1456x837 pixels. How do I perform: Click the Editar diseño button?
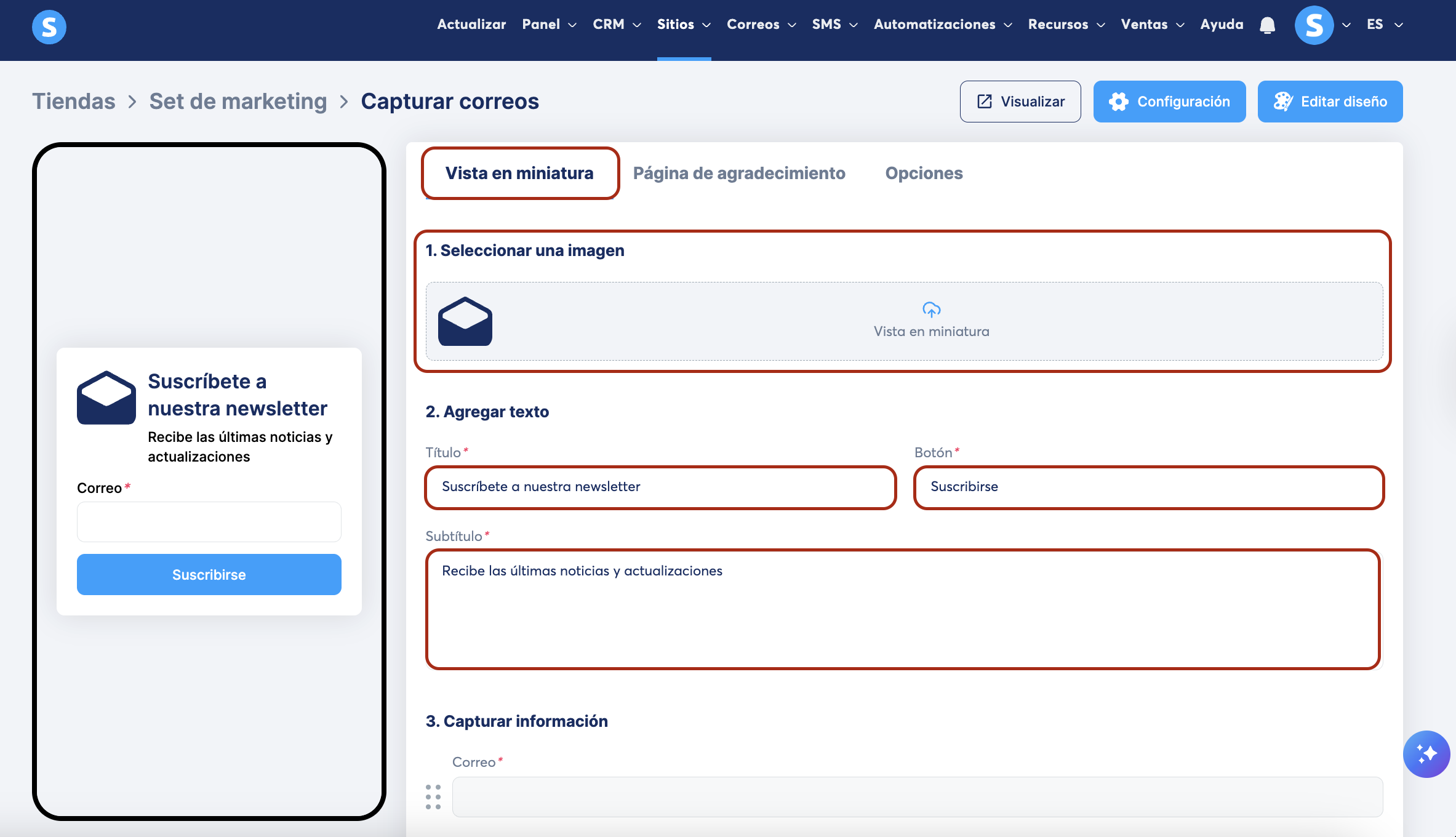(1330, 102)
